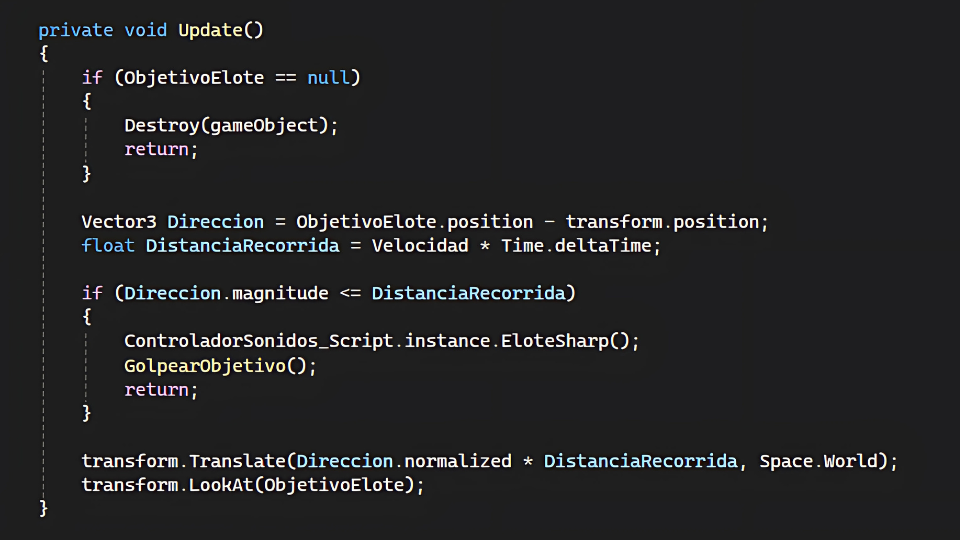Click the Velocidad identifier
Viewport: 960px width, 540px height.
[420, 246]
